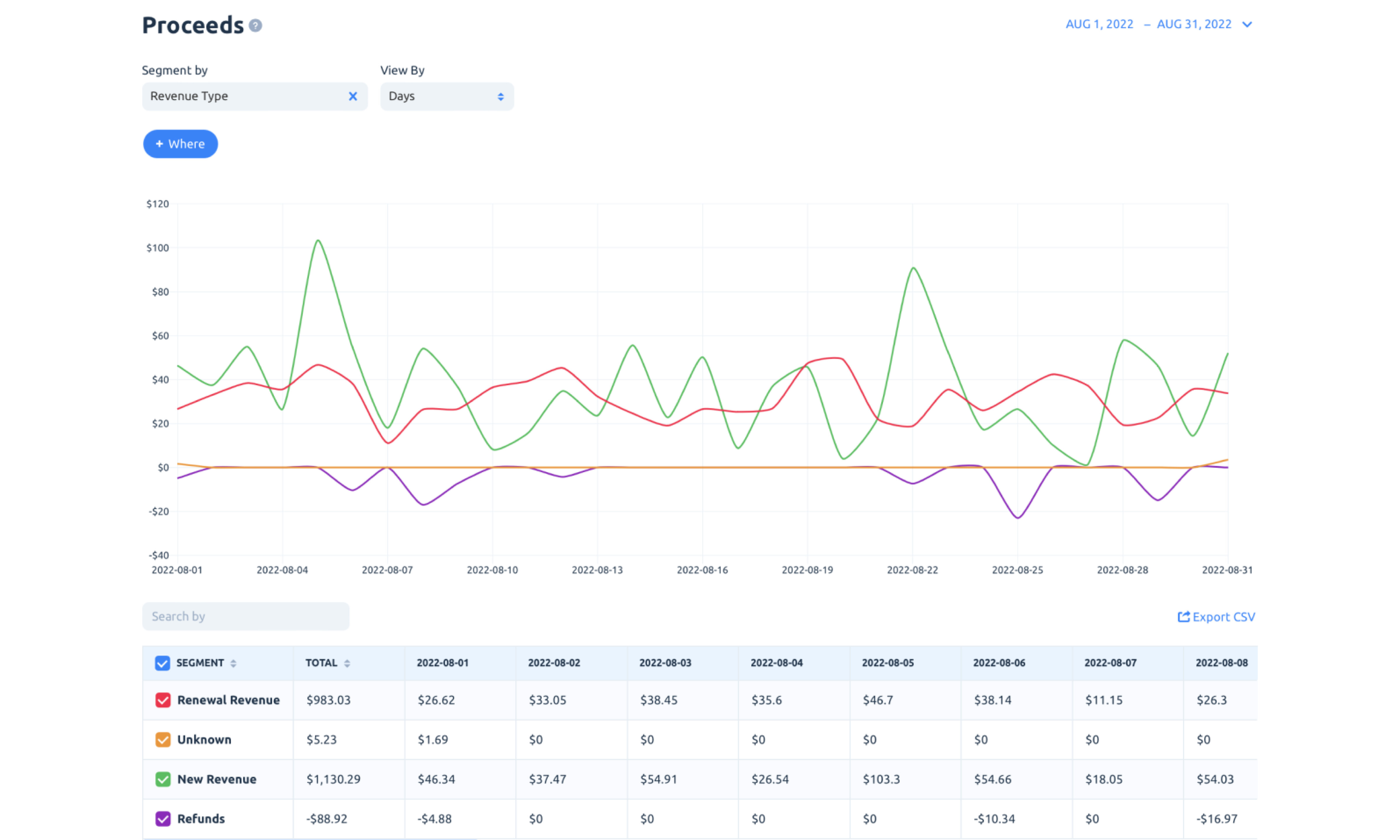The width and height of the screenshot is (1400, 840).
Task: Click the Proceeds page heading
Action: (x=192, y=25)
